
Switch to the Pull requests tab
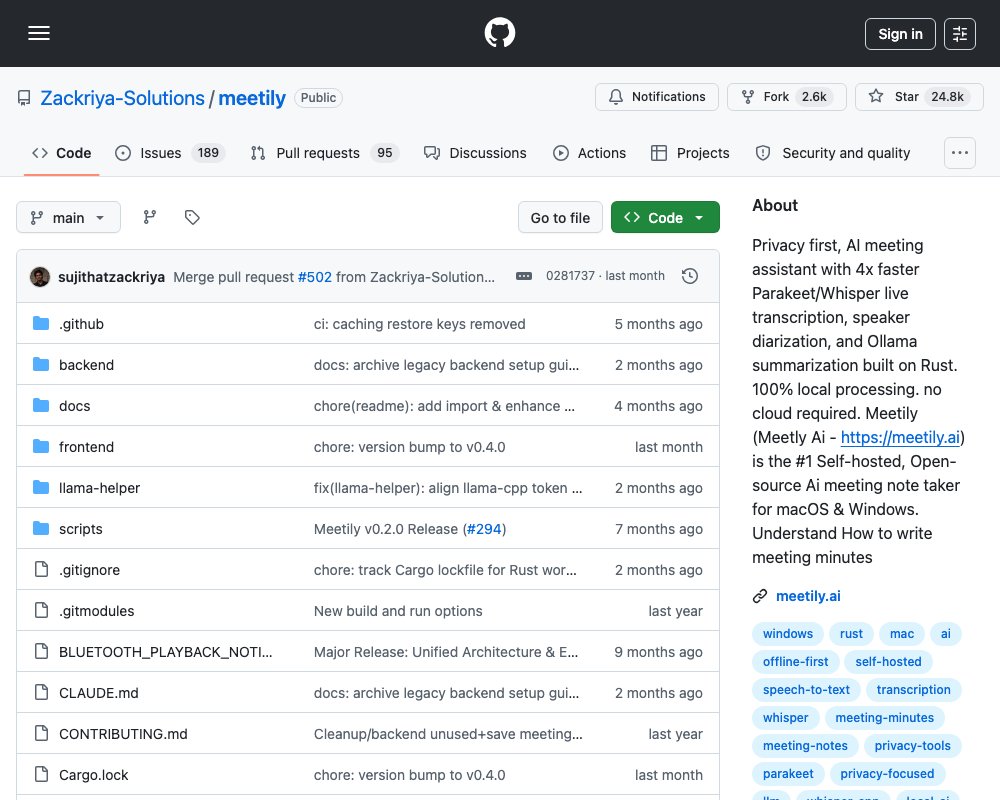pyautogui.click(x=325, y=153)
